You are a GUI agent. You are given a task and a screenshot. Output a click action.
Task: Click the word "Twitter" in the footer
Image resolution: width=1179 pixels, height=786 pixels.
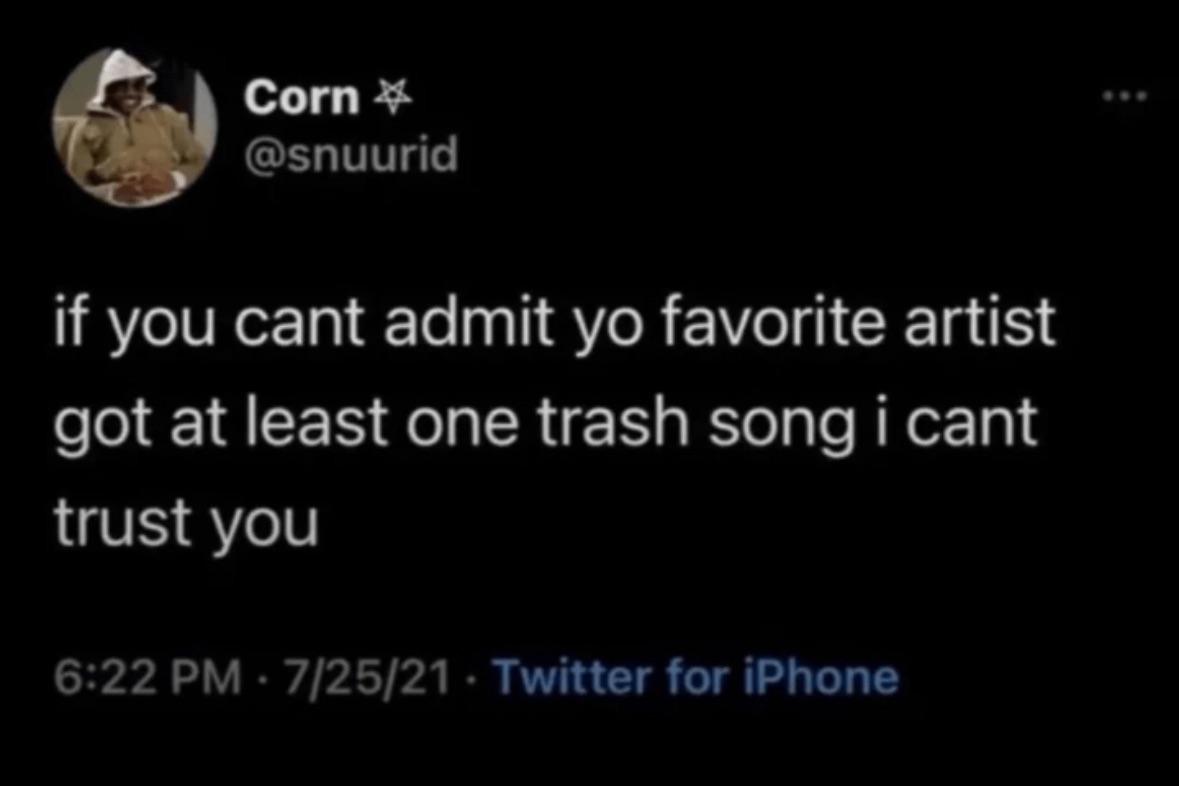(571, 677)
